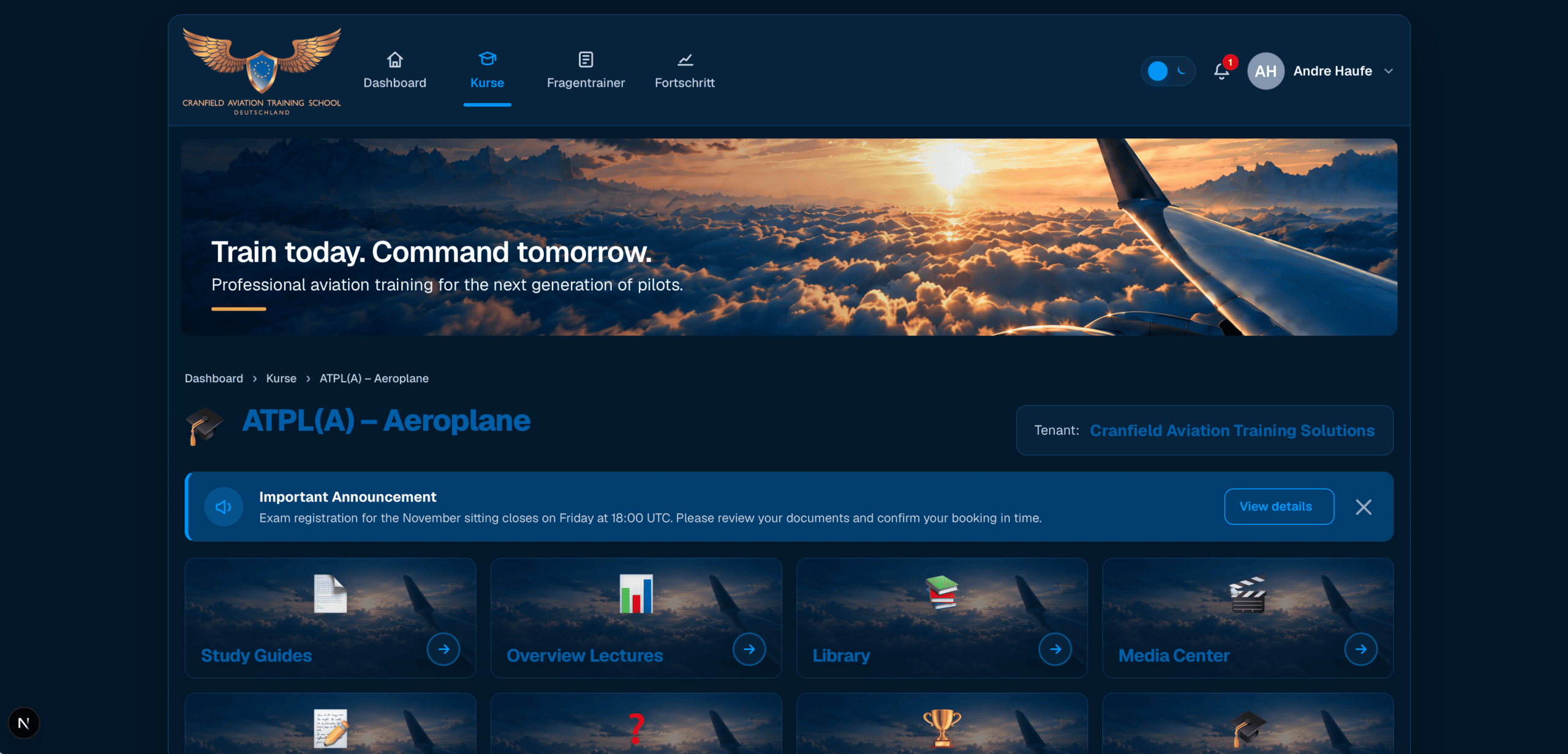The height and width of the screenshot is (754, 1568).
Task: Open the Fragentrainer navigation tab
Action: 586,70
